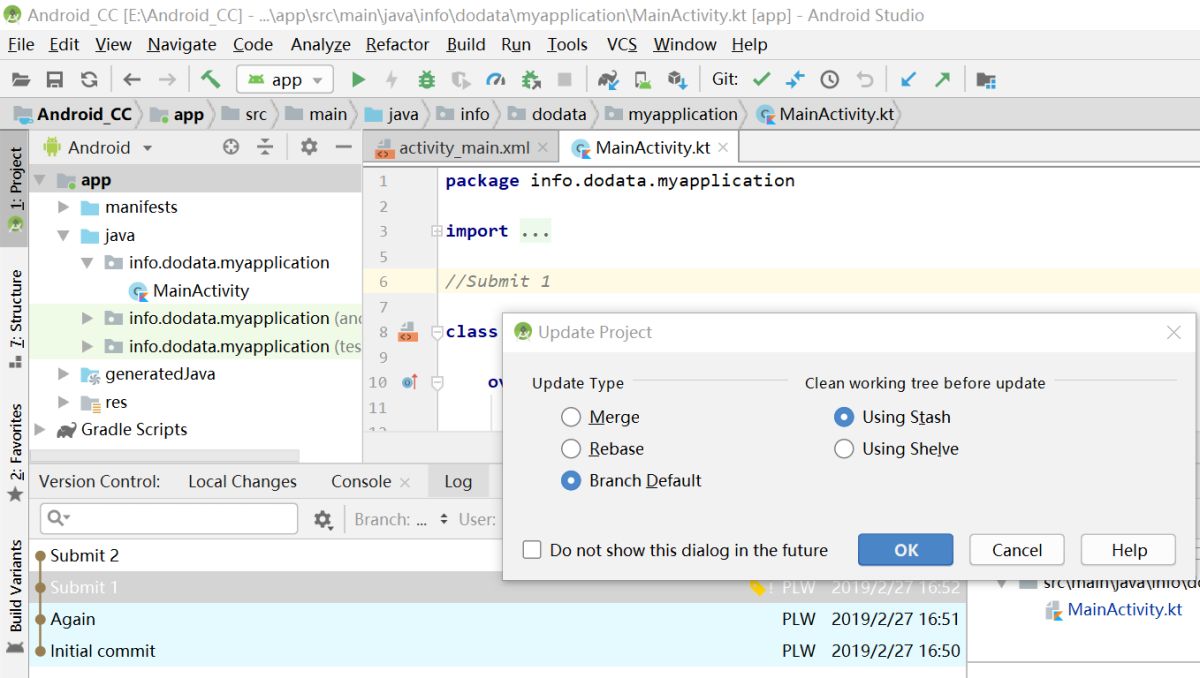
Task: Build project using the hammer icon
Action: [210, 79]
